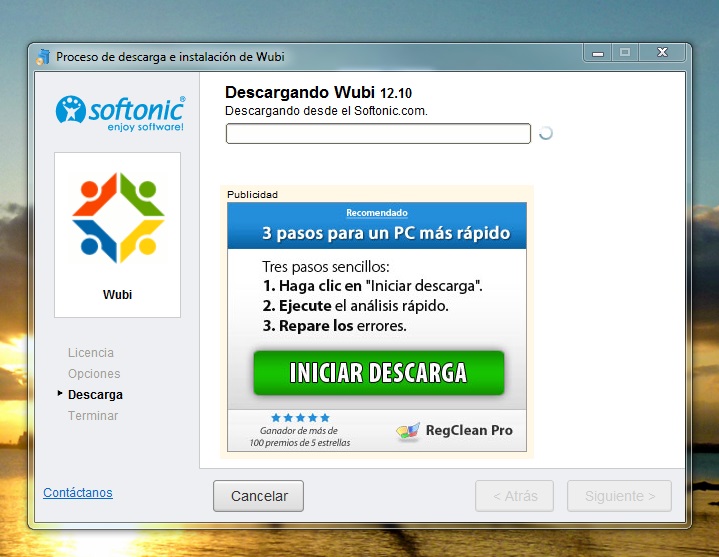Image resolution: width=719 pixels, height=557 pixels.
Task: Select the Opciones step
Action: 94,374
